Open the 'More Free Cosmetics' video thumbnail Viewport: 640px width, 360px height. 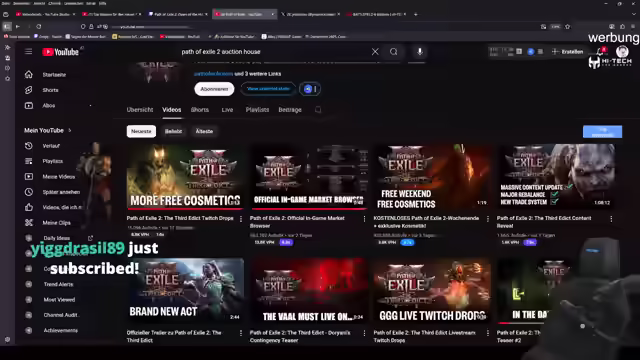point(185,177)
